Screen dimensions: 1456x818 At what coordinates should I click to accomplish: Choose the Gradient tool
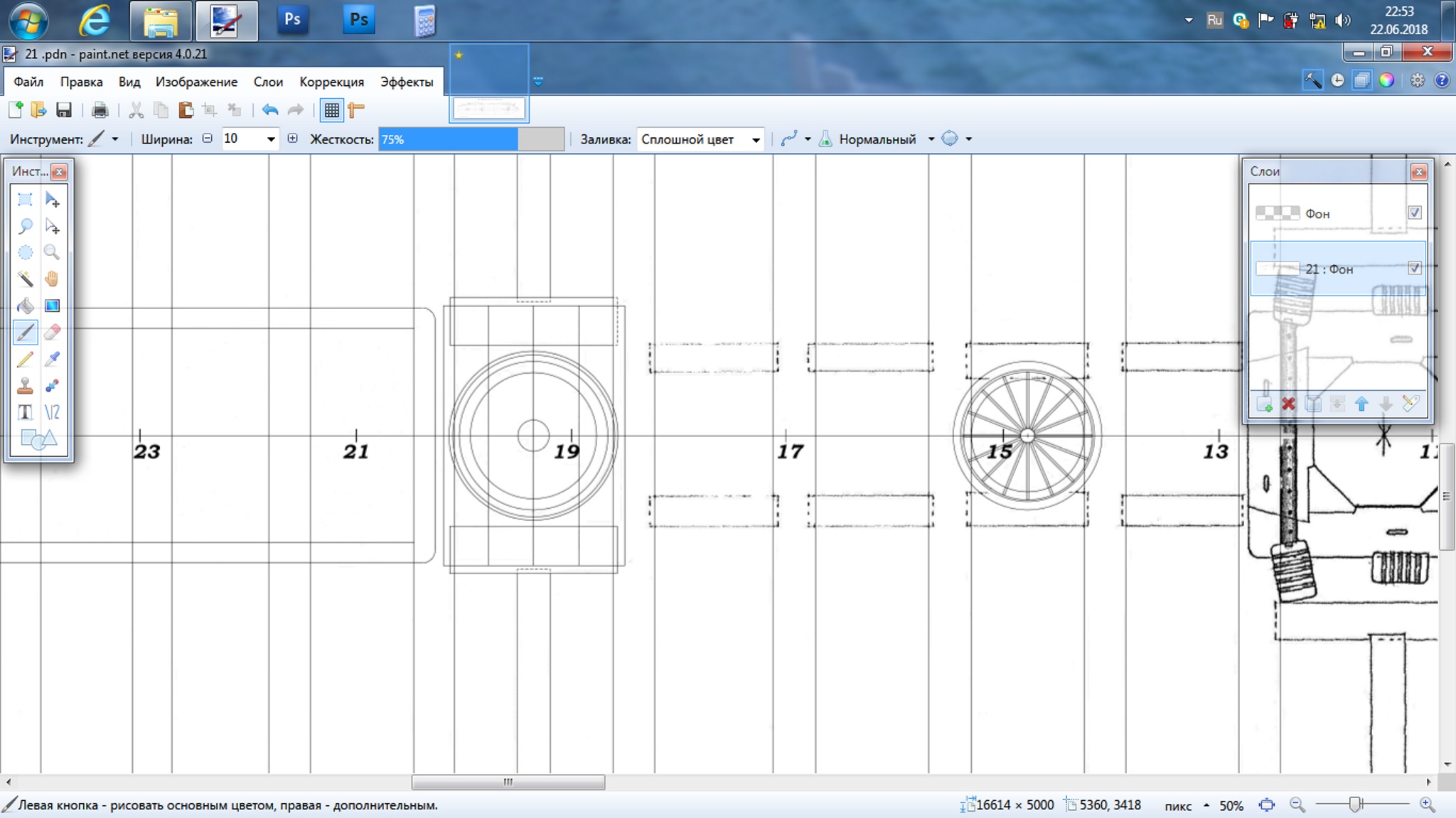pos(52,306)
